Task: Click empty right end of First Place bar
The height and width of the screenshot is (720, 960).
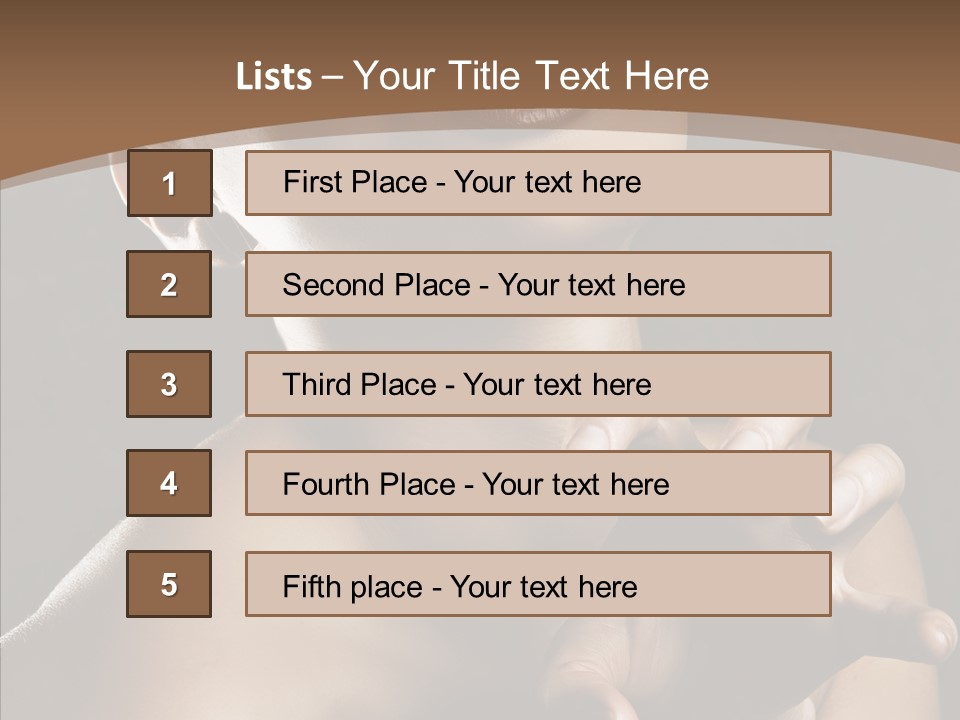Action: [760, 183]
